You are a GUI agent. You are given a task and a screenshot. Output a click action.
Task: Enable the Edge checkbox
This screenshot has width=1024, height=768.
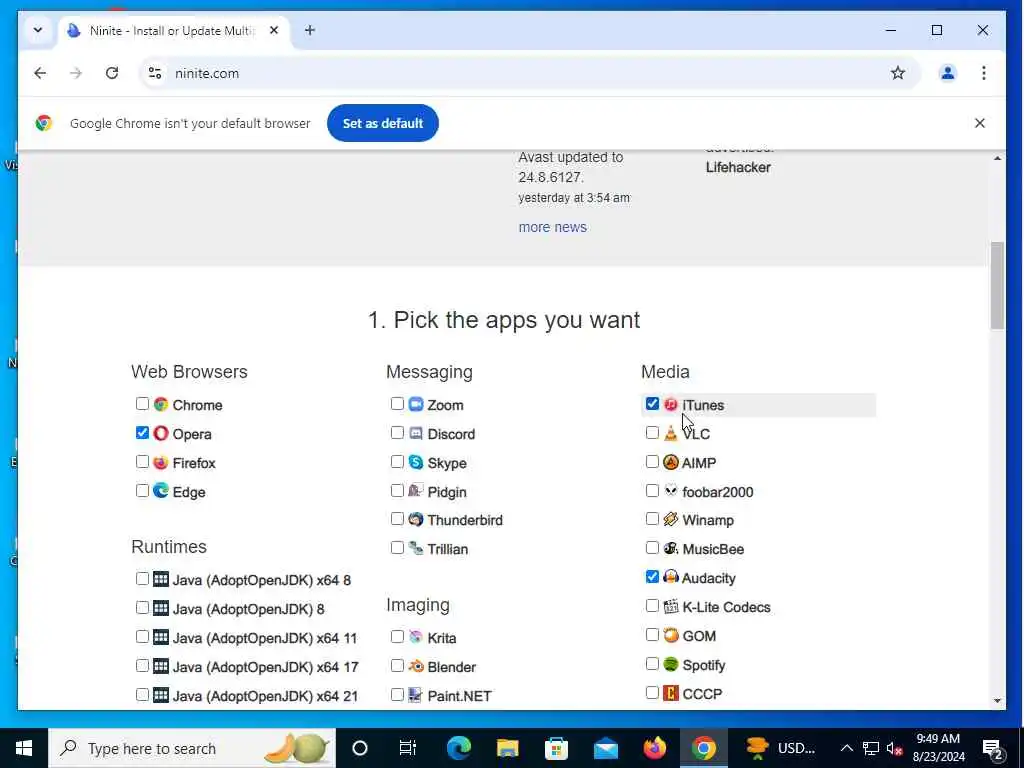(142, 490)
